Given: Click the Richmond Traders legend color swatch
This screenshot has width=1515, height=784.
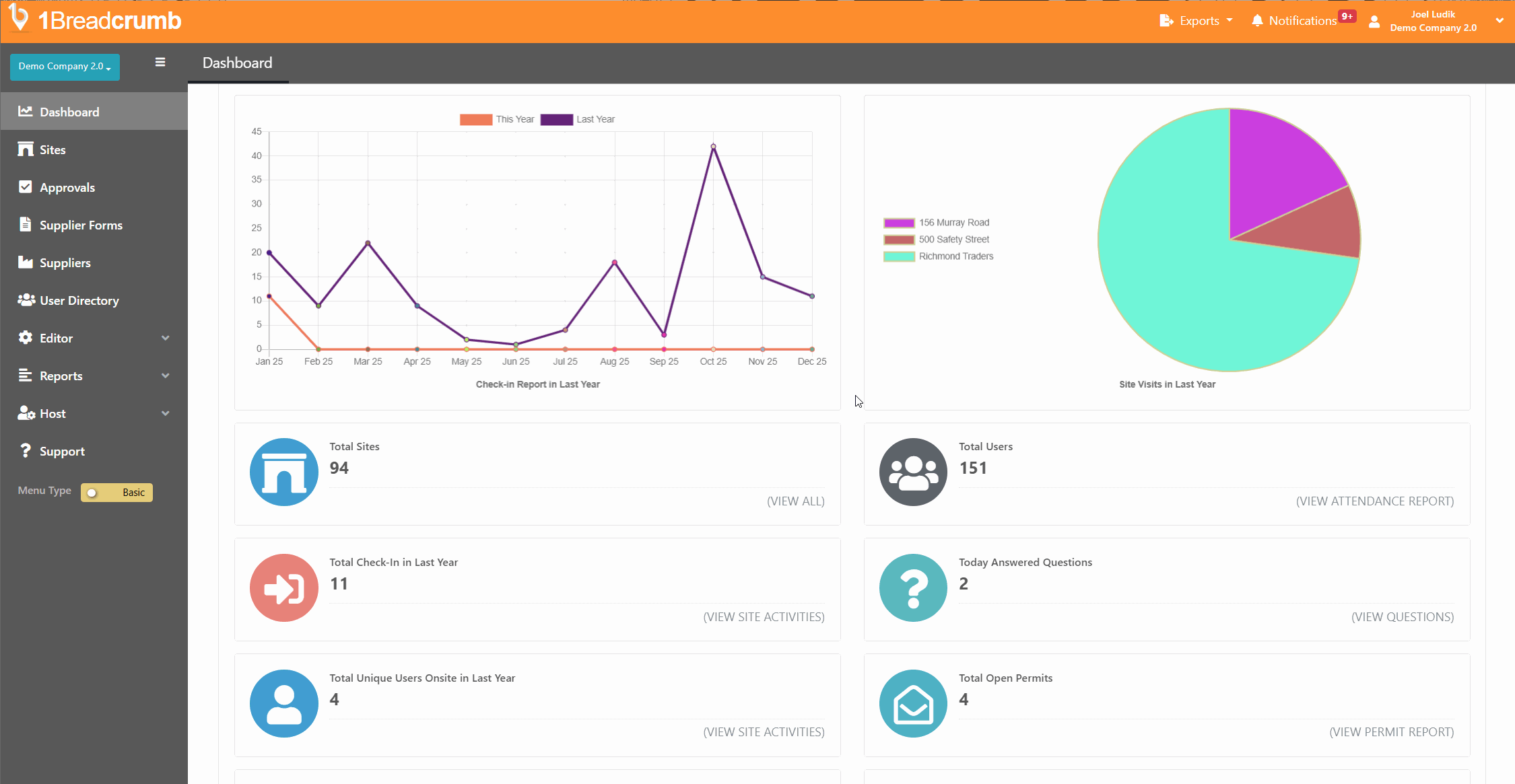Looking at the screenshot, I should click(x=899, y=256).
